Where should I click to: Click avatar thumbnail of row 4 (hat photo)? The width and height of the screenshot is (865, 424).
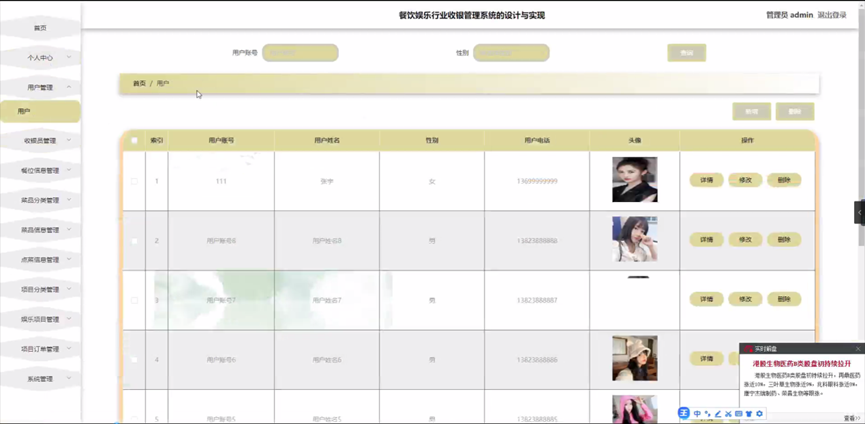pyautogui.click(x=634, y=358)
